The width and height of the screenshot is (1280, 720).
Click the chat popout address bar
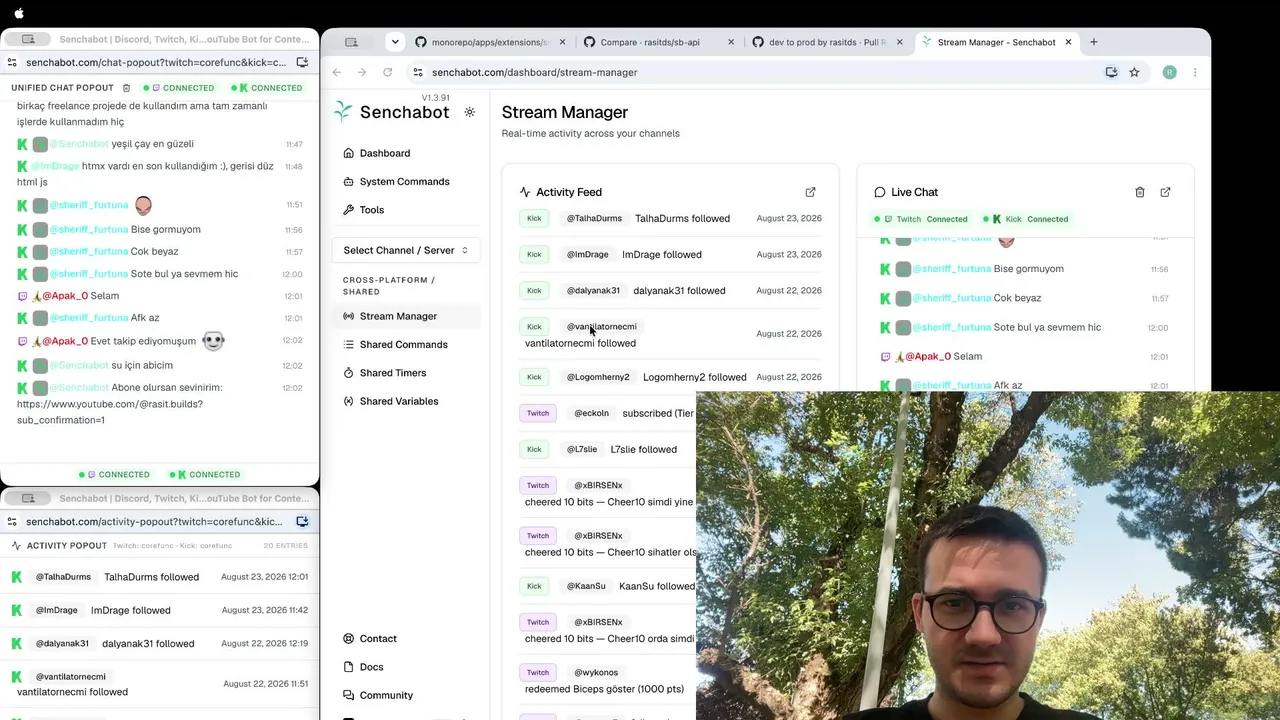click(155, 62)
